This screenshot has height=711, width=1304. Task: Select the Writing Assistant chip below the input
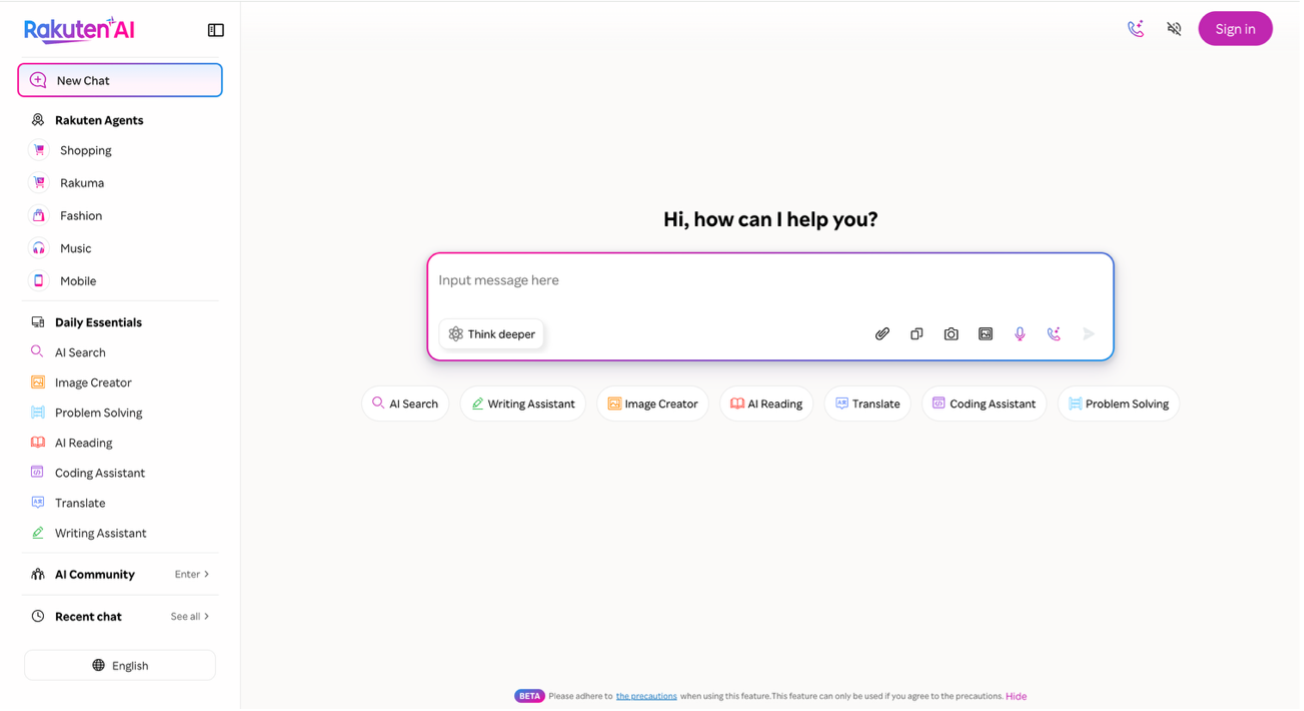pos(523,404)
